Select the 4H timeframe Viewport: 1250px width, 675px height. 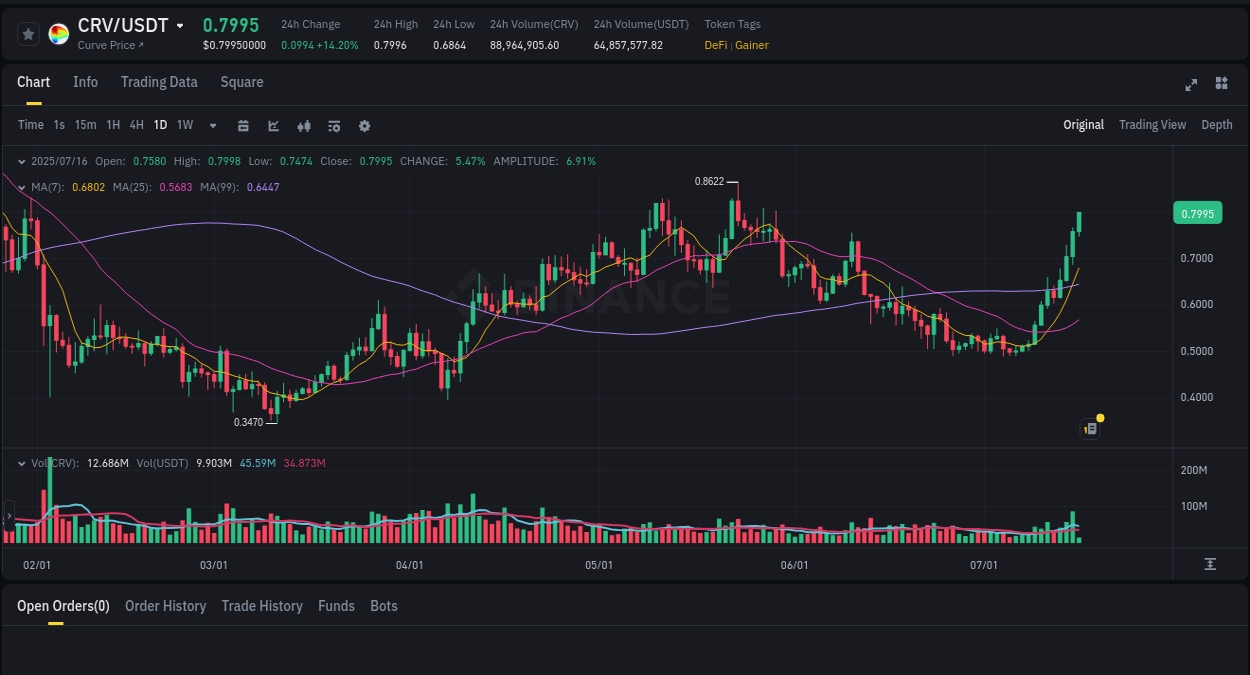click(136, 125)
